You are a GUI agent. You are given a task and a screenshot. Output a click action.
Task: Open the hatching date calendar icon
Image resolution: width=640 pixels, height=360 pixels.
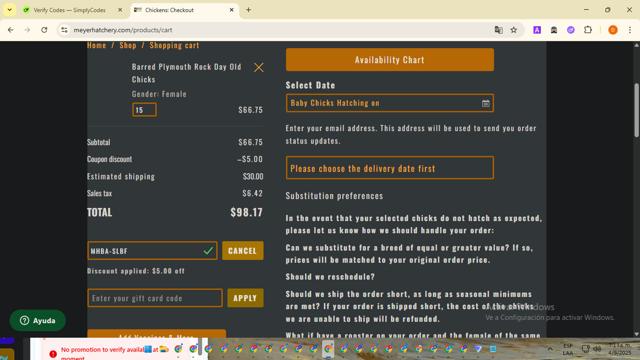485,103
